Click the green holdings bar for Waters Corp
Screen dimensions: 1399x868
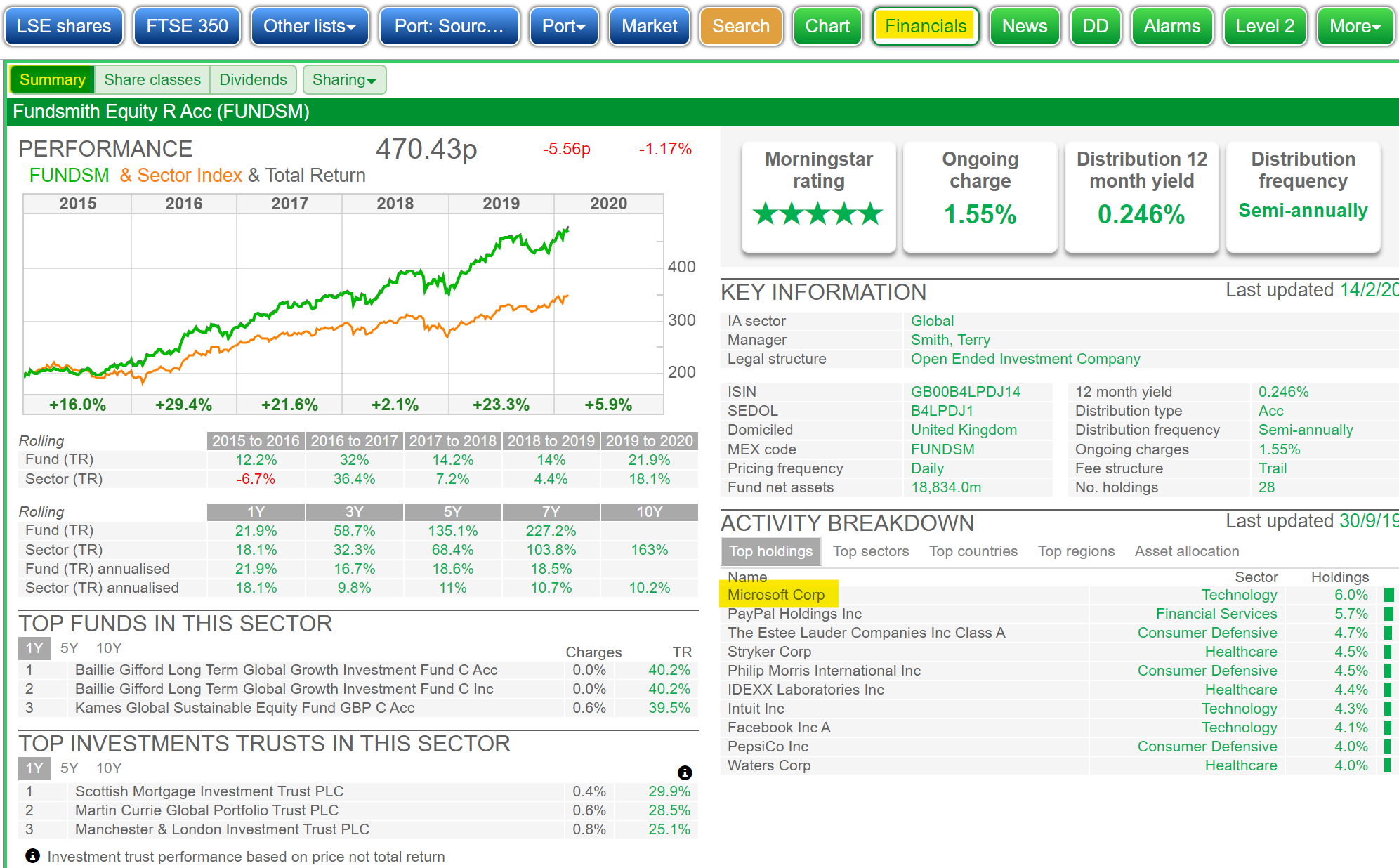[x=1388, y=765]
